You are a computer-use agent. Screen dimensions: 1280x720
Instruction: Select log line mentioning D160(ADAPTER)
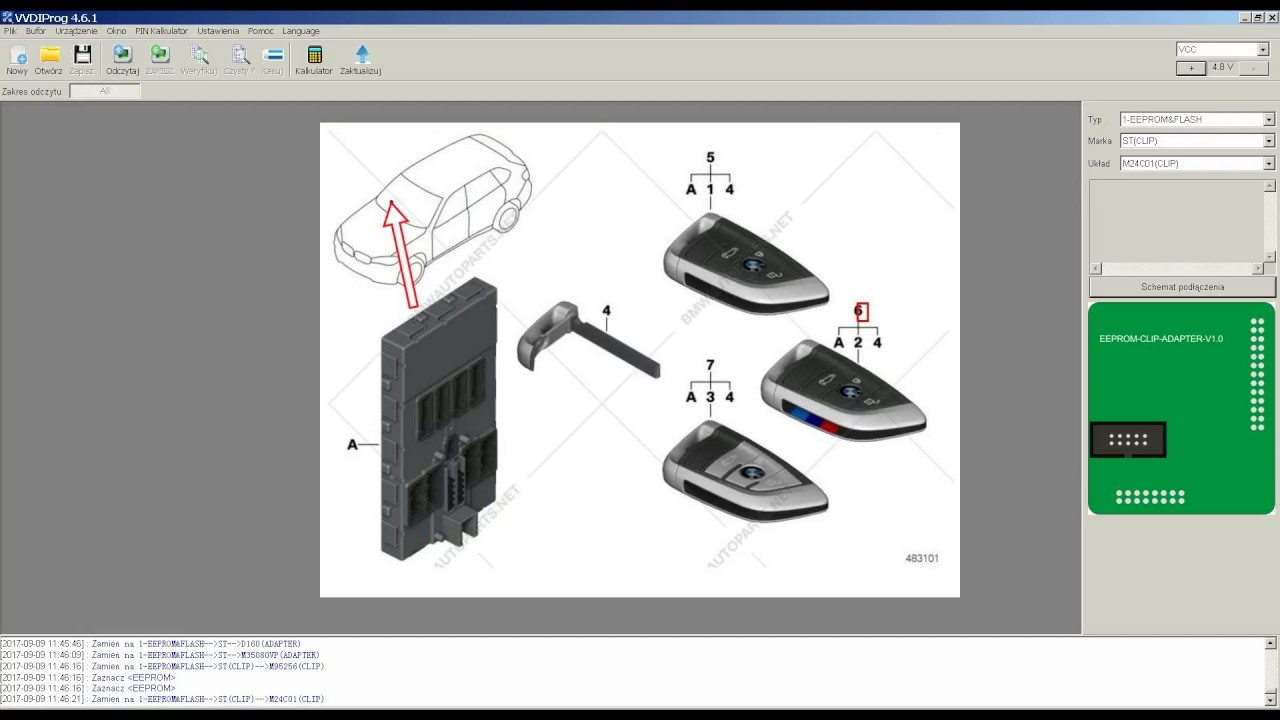(x=150, y=644)
